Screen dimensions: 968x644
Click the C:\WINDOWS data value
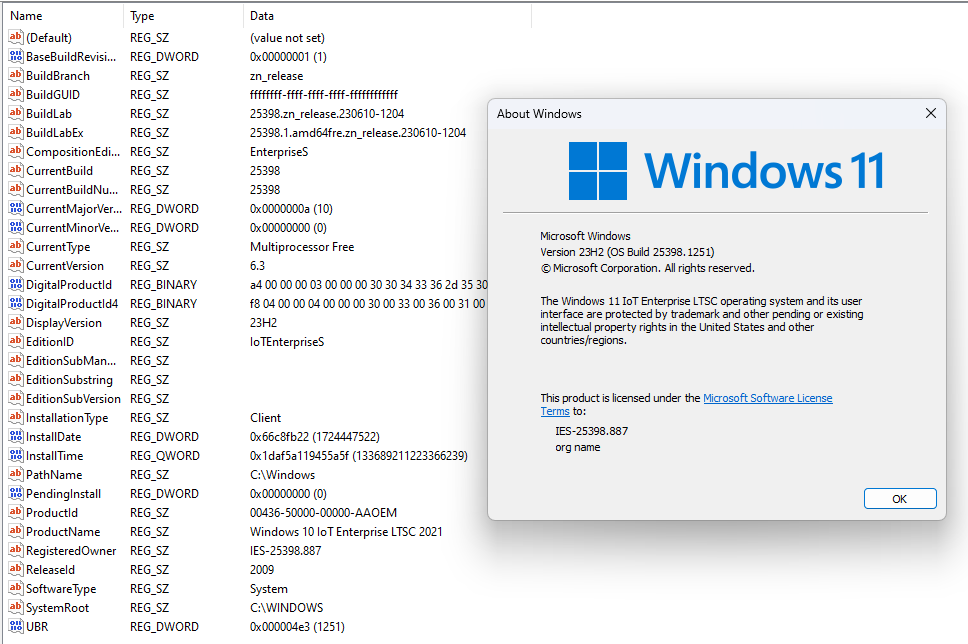tap(286, 608)
